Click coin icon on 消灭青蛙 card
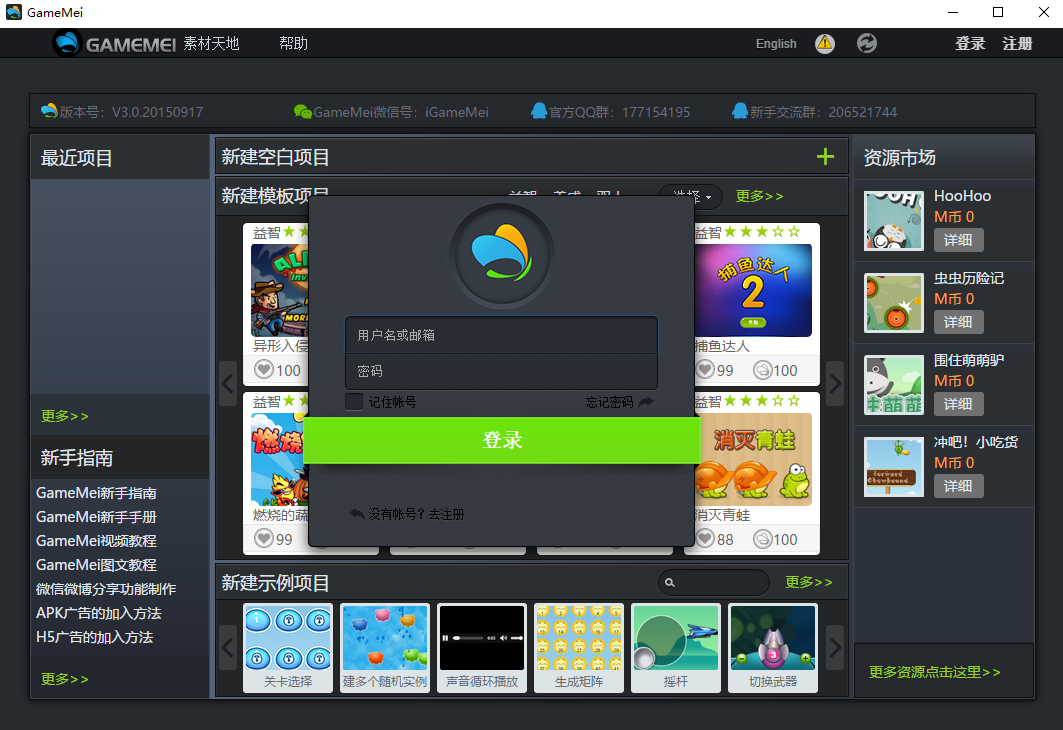Screen dimensions: 1063x730 click(x=763, y=540)
